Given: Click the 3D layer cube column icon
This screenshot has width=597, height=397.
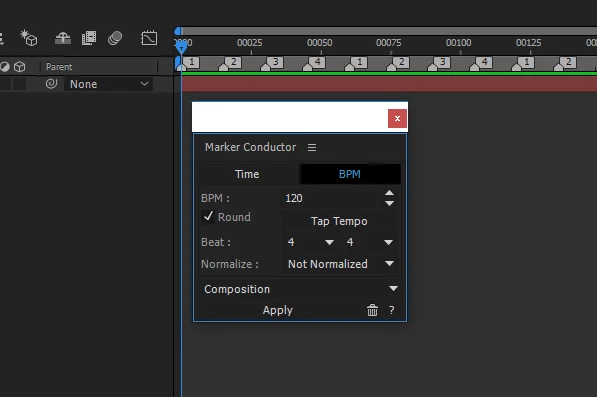Looking at the screenshot, I should click(20, 67).
